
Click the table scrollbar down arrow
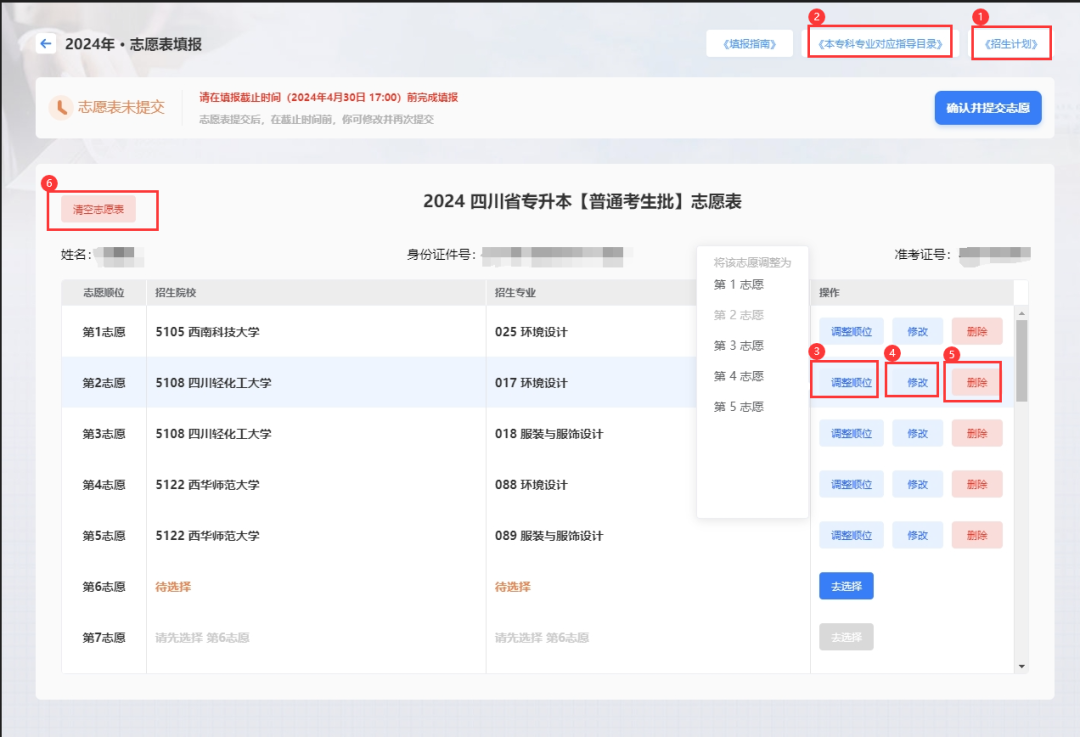(1021, 666)
